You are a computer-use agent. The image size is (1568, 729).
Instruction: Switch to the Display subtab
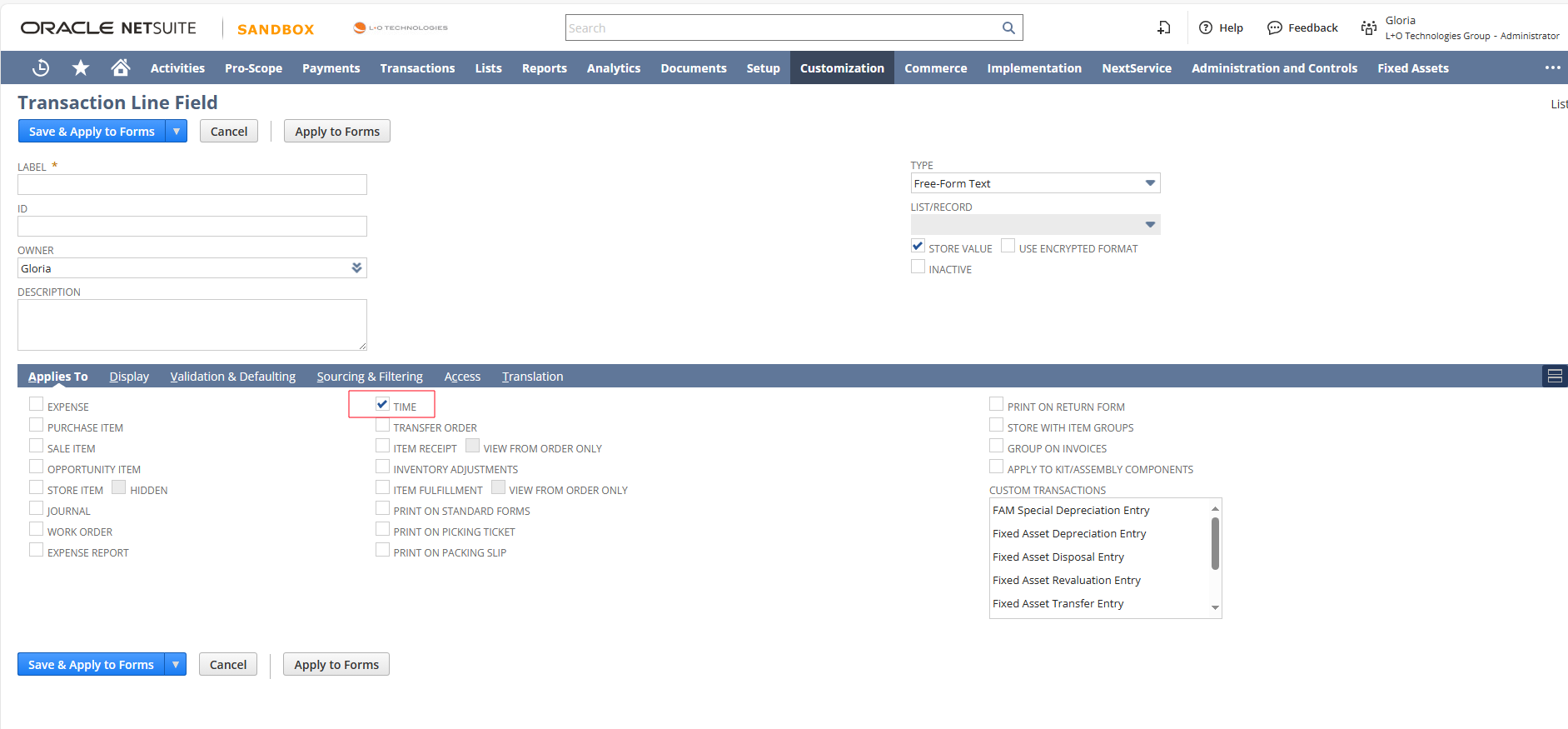click(129, 377)
